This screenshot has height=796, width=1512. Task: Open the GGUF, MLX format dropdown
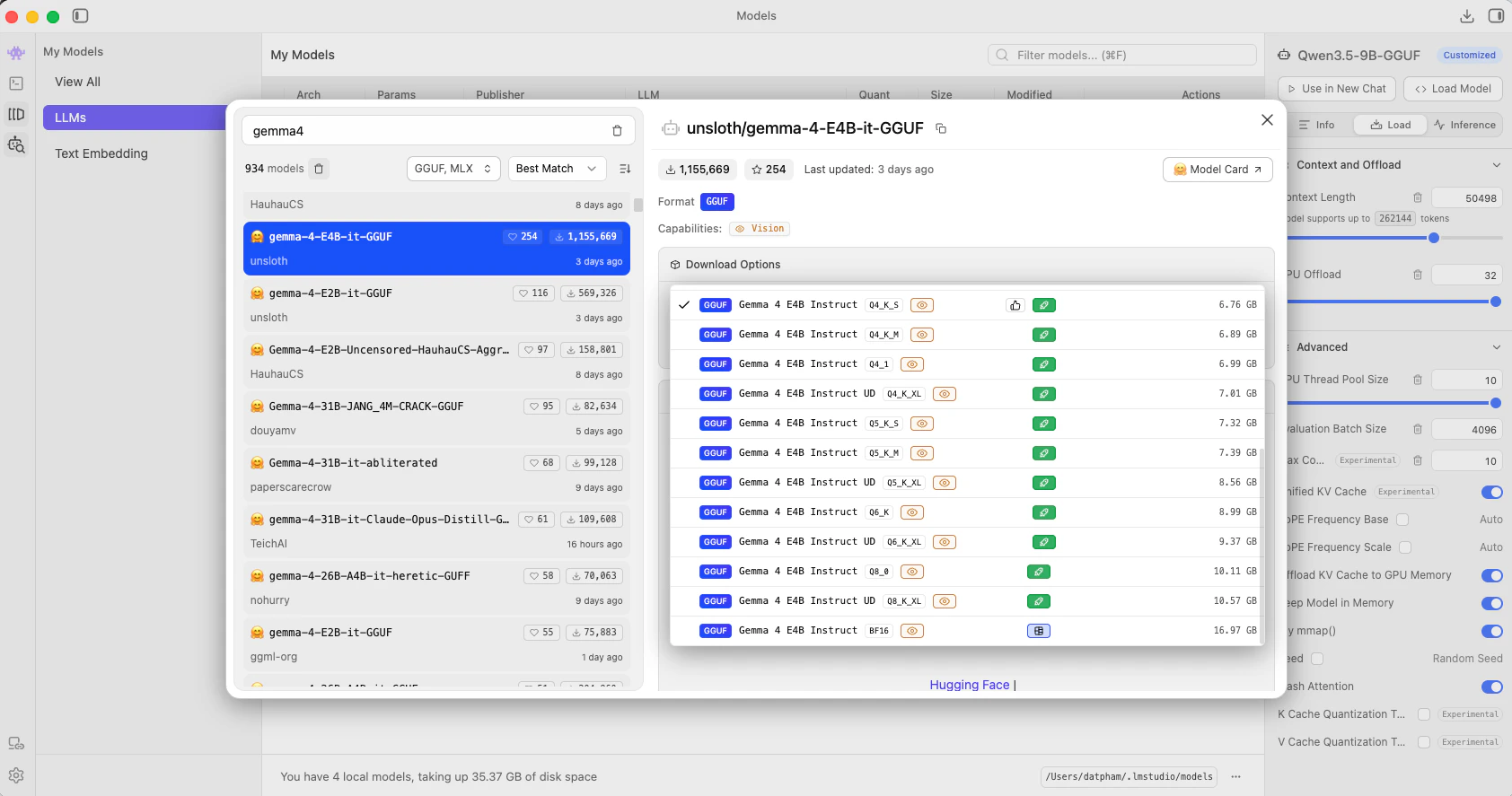point(453,169)
